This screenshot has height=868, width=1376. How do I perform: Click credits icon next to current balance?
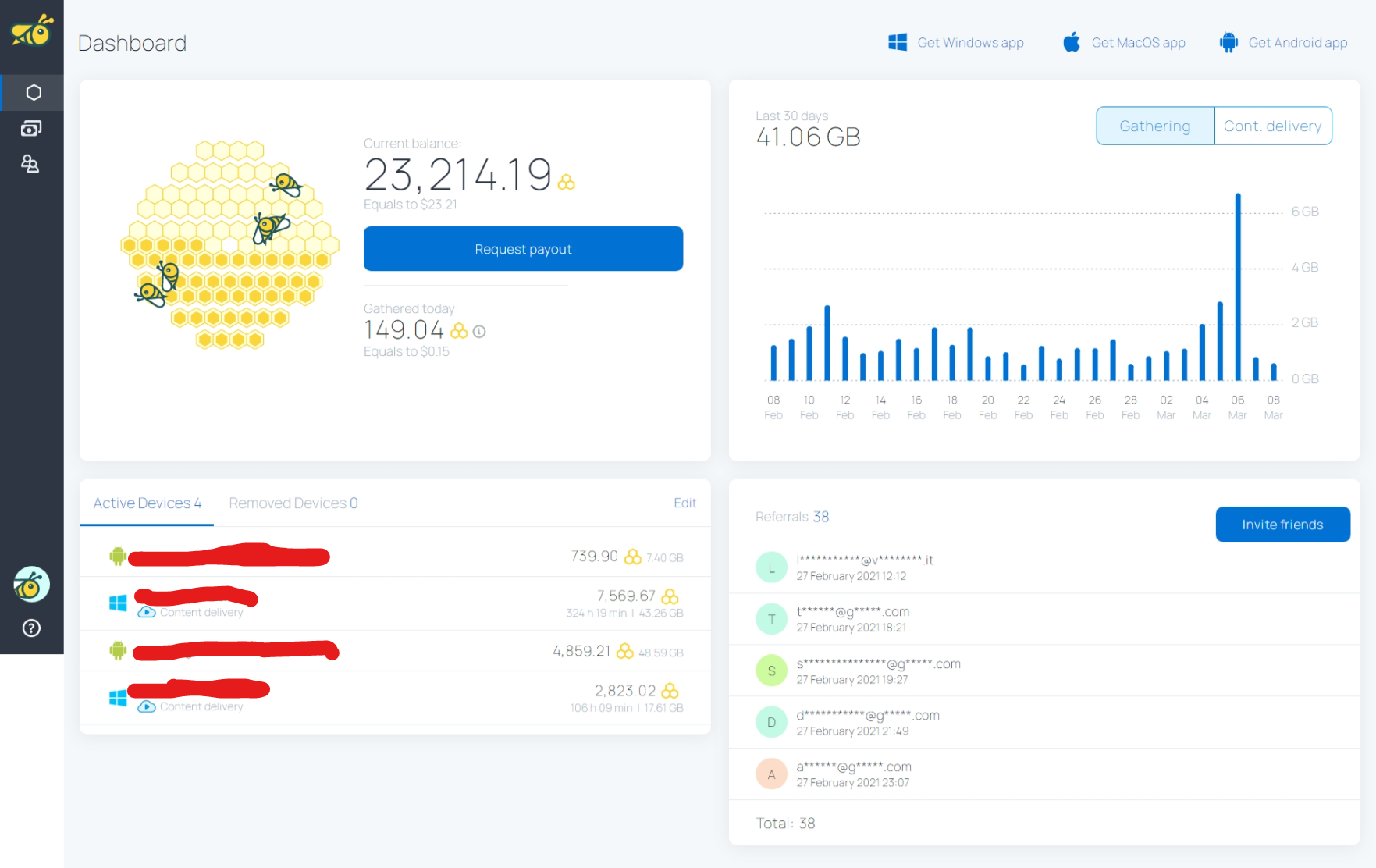click(567, 182)
